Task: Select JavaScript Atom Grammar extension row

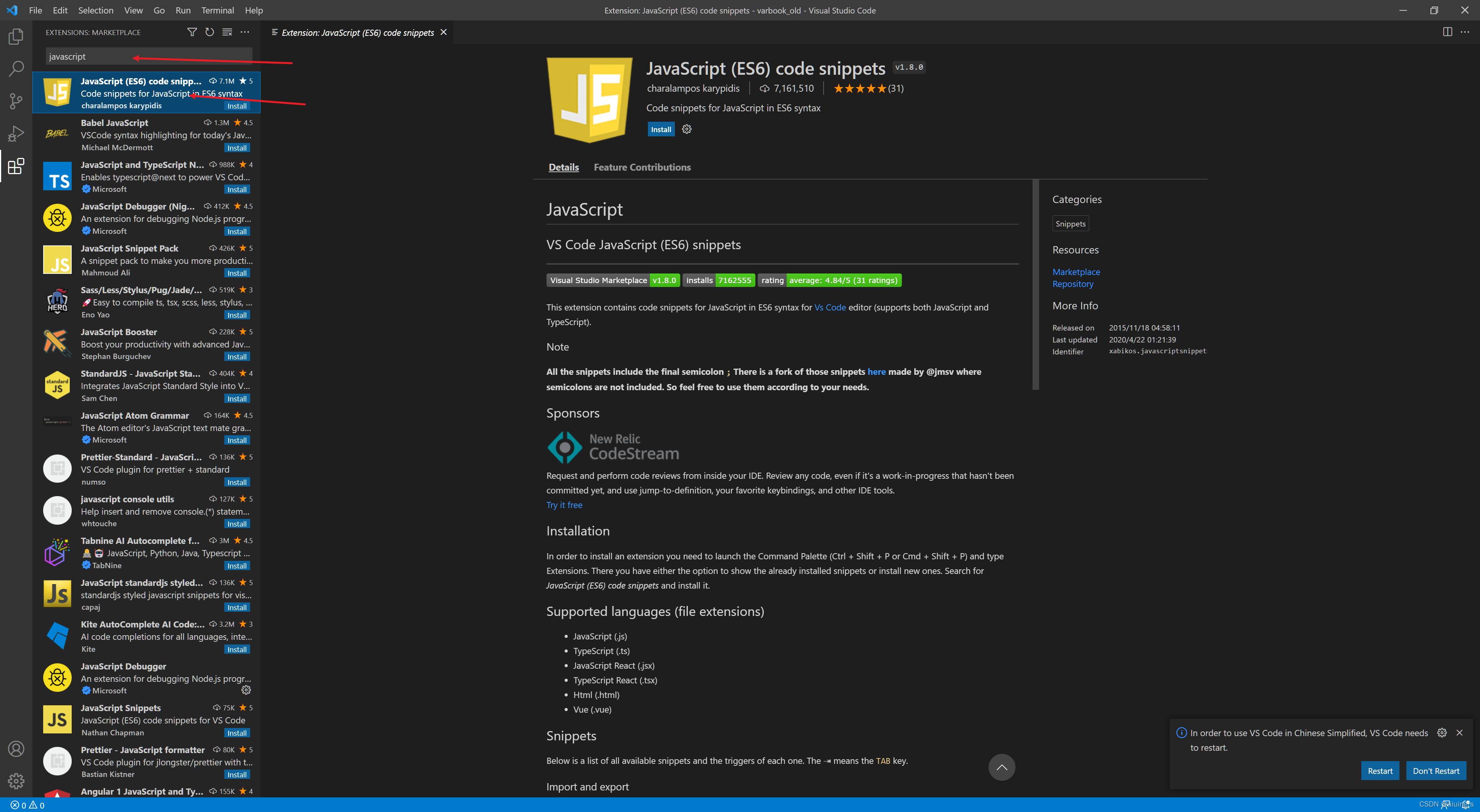Action: (146, 427)
